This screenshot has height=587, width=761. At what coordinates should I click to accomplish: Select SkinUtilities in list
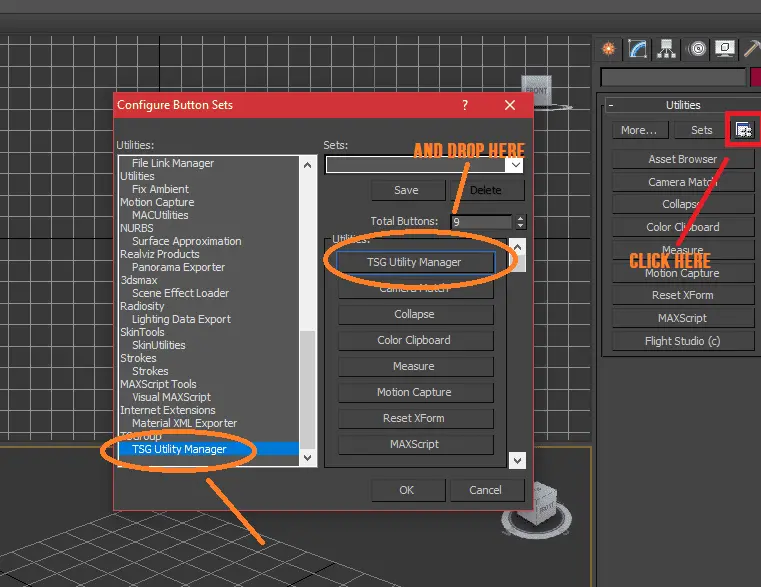[x=159, y=345]
